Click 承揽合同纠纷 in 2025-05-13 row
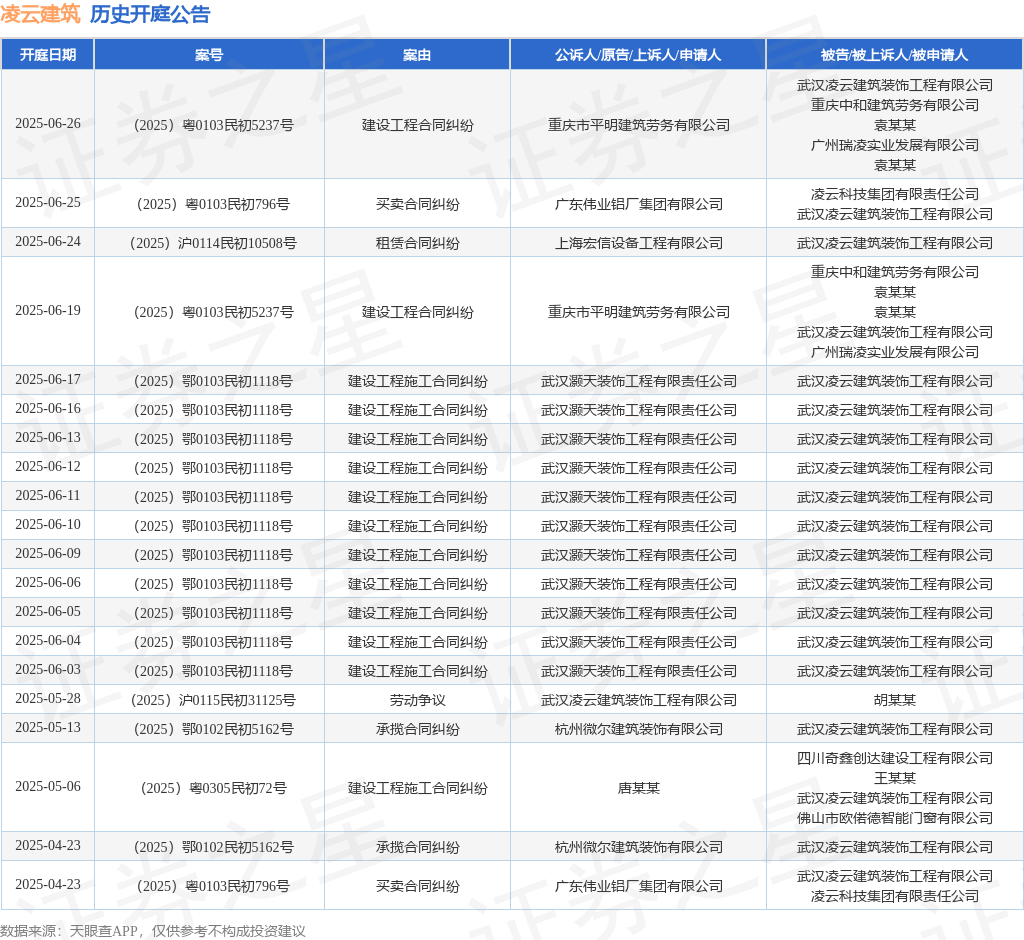1024x940 pixels. click(x=417, y=729)
